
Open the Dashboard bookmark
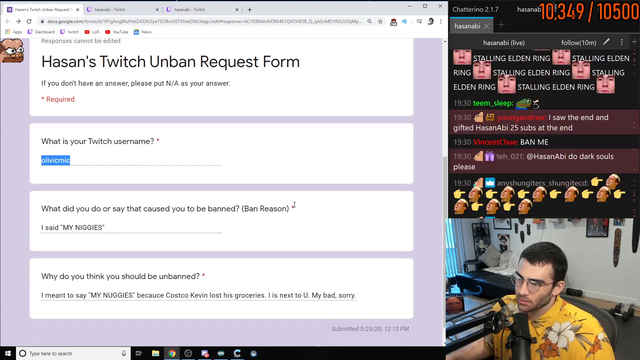tap(41, 32)
